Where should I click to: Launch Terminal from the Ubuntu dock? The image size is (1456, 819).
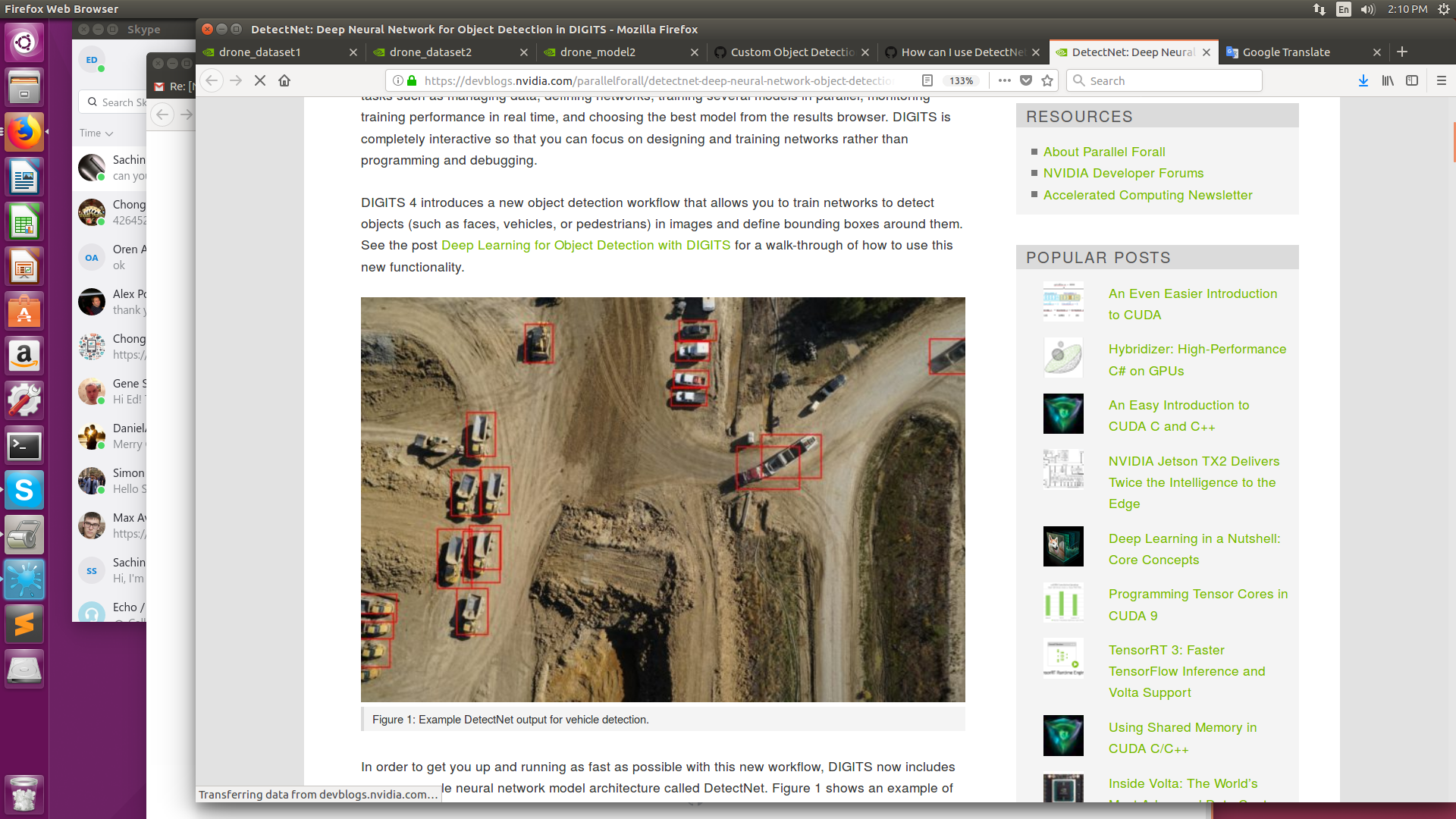[x=24, y=447]
